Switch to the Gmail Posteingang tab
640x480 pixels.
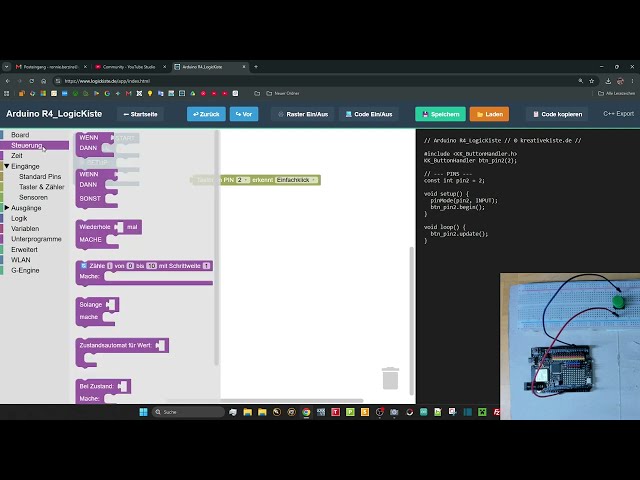[x=50, y=67]
